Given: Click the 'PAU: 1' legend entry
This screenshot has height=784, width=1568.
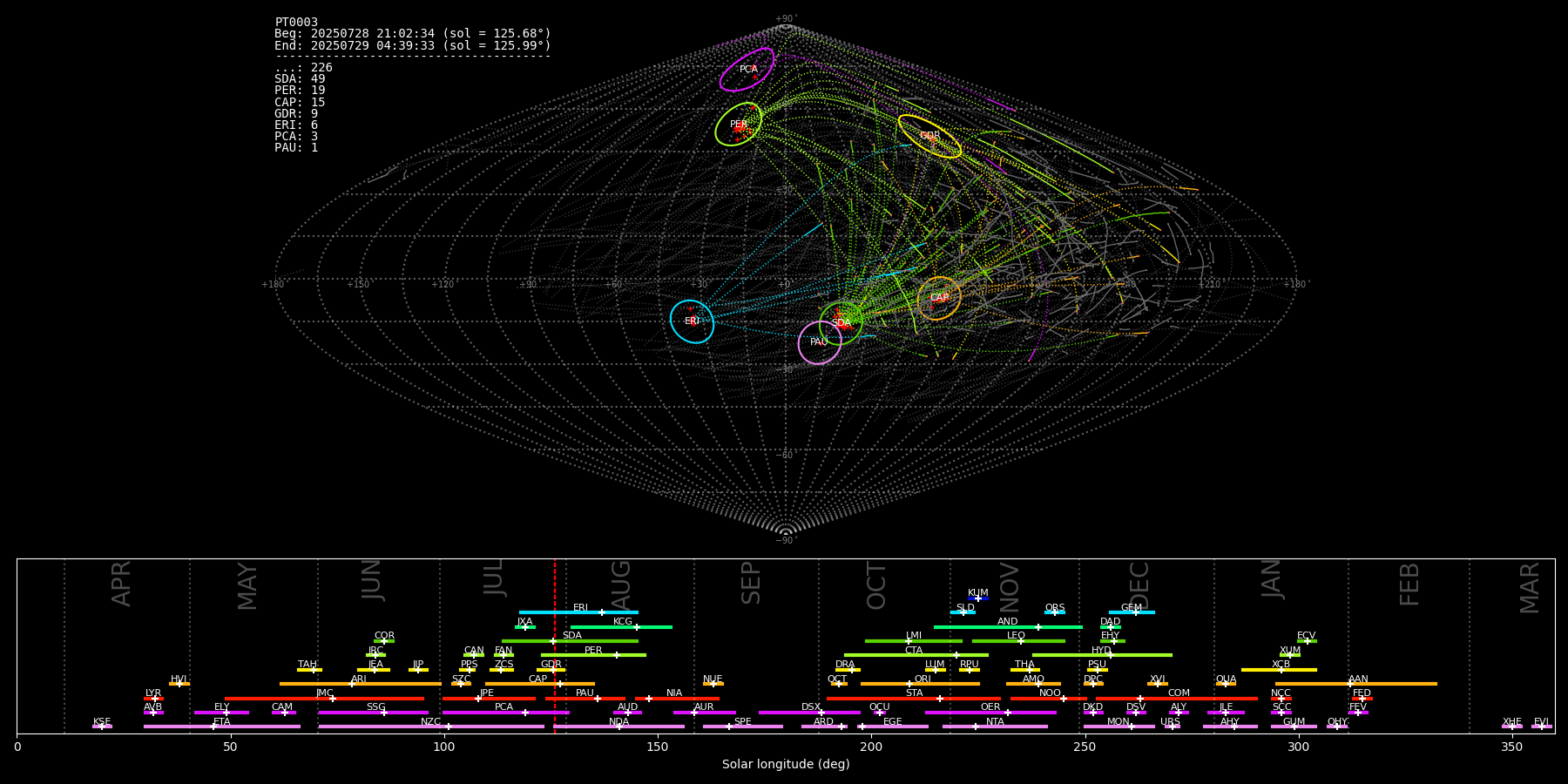Looking at the screenshot, I should coord(296,148).
